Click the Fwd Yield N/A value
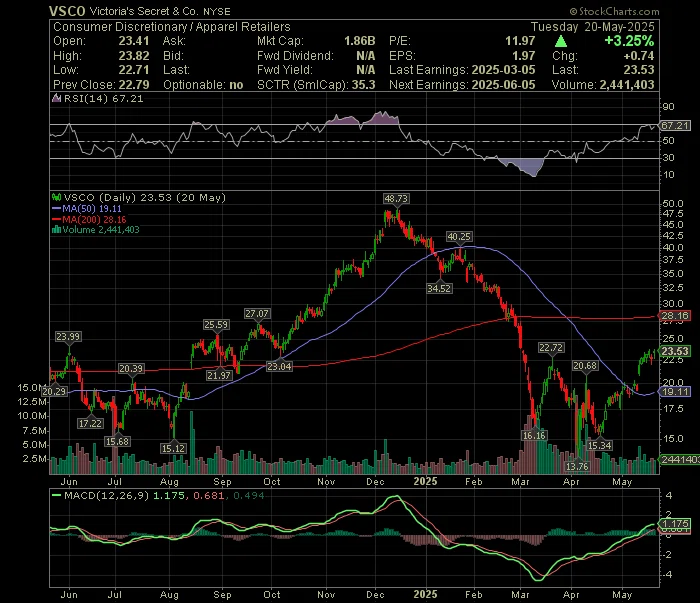Screen dimensions: 700x603 (x=366, y=70)
